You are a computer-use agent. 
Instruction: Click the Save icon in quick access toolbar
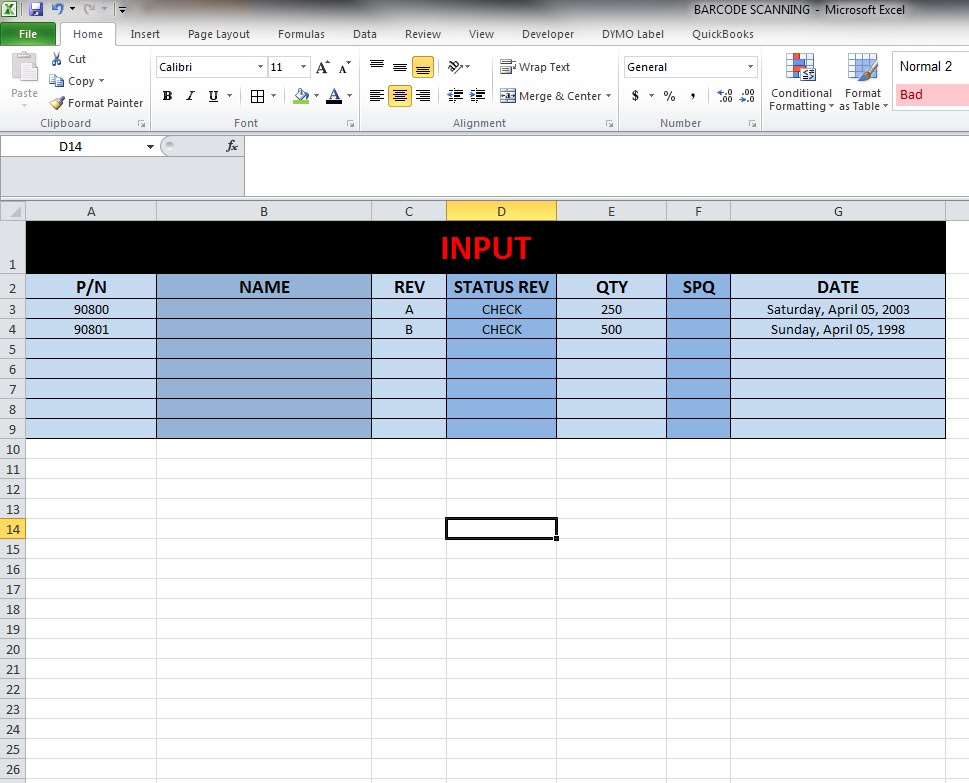(x=36, y=9)
